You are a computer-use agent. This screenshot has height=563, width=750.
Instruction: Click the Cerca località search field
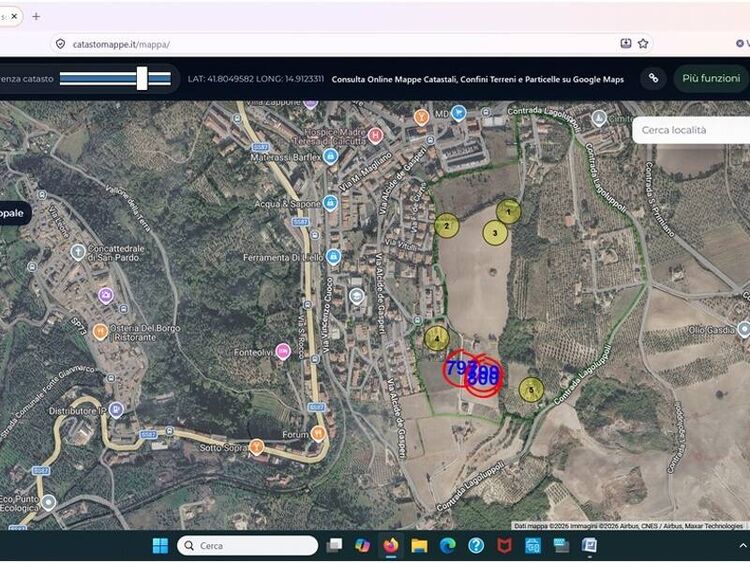click(691, 130)
